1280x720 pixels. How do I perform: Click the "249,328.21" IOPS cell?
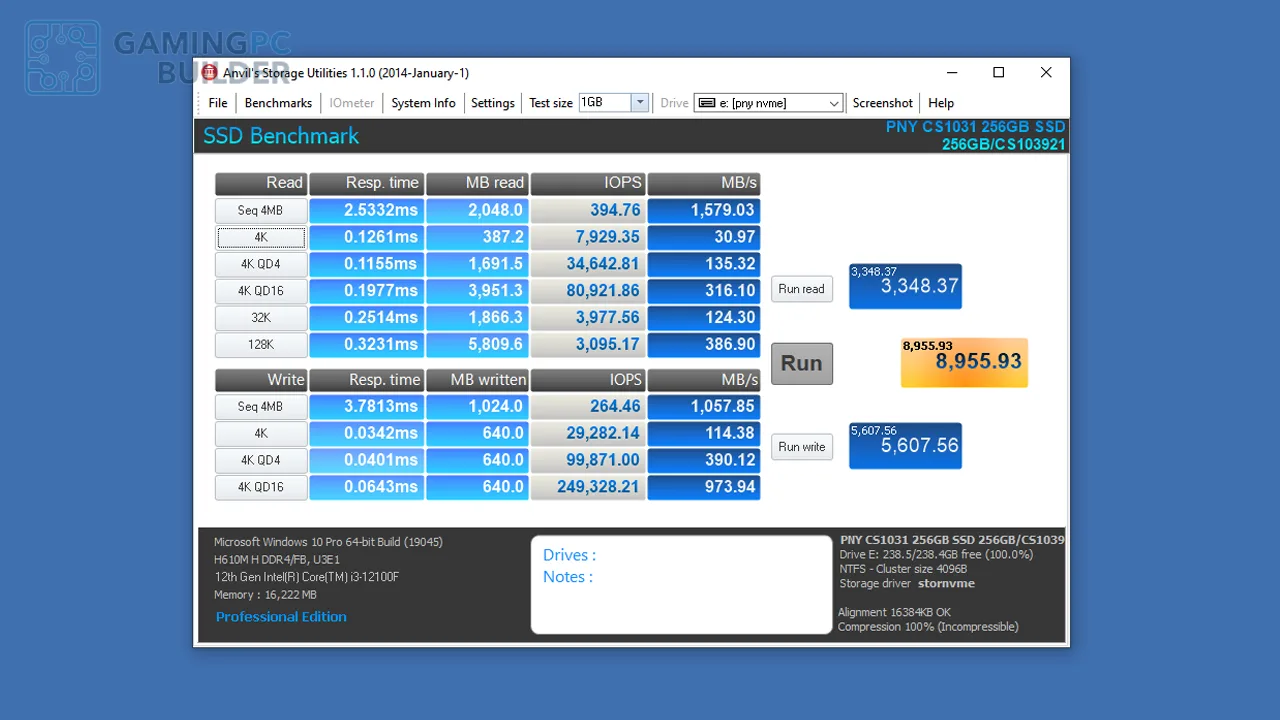pos(588,488)
